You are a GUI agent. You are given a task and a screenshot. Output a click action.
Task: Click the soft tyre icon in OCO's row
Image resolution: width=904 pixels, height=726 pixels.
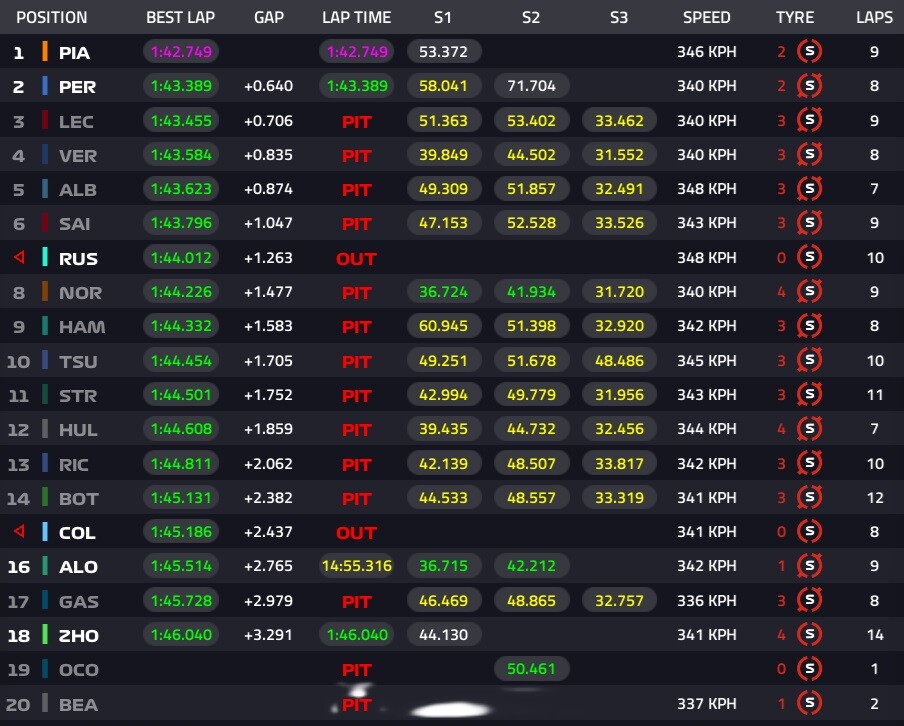coord(809,669)
